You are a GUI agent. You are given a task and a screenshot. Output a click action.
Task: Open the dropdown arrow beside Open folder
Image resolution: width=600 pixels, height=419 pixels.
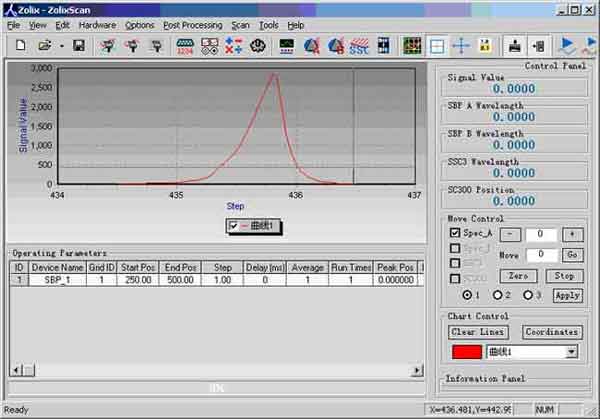coord(60,46)
